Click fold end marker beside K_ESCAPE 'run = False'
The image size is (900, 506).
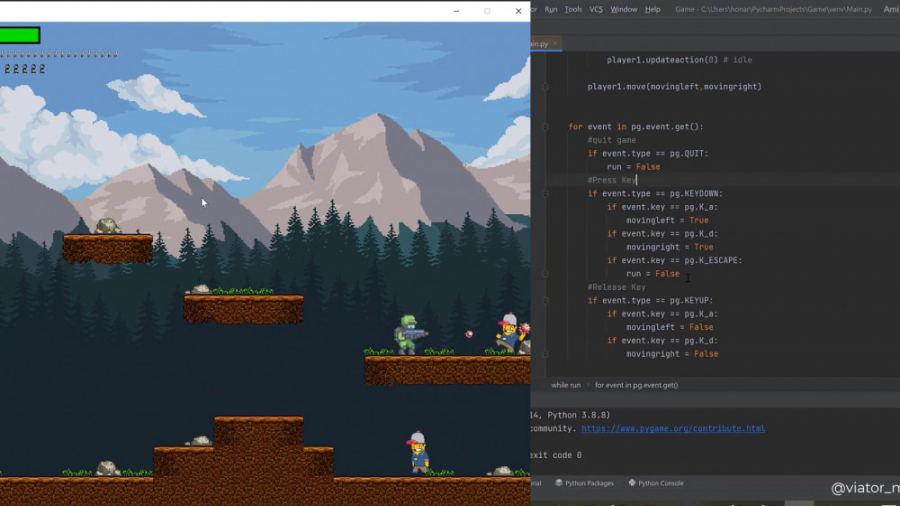[x=545, y=274]
